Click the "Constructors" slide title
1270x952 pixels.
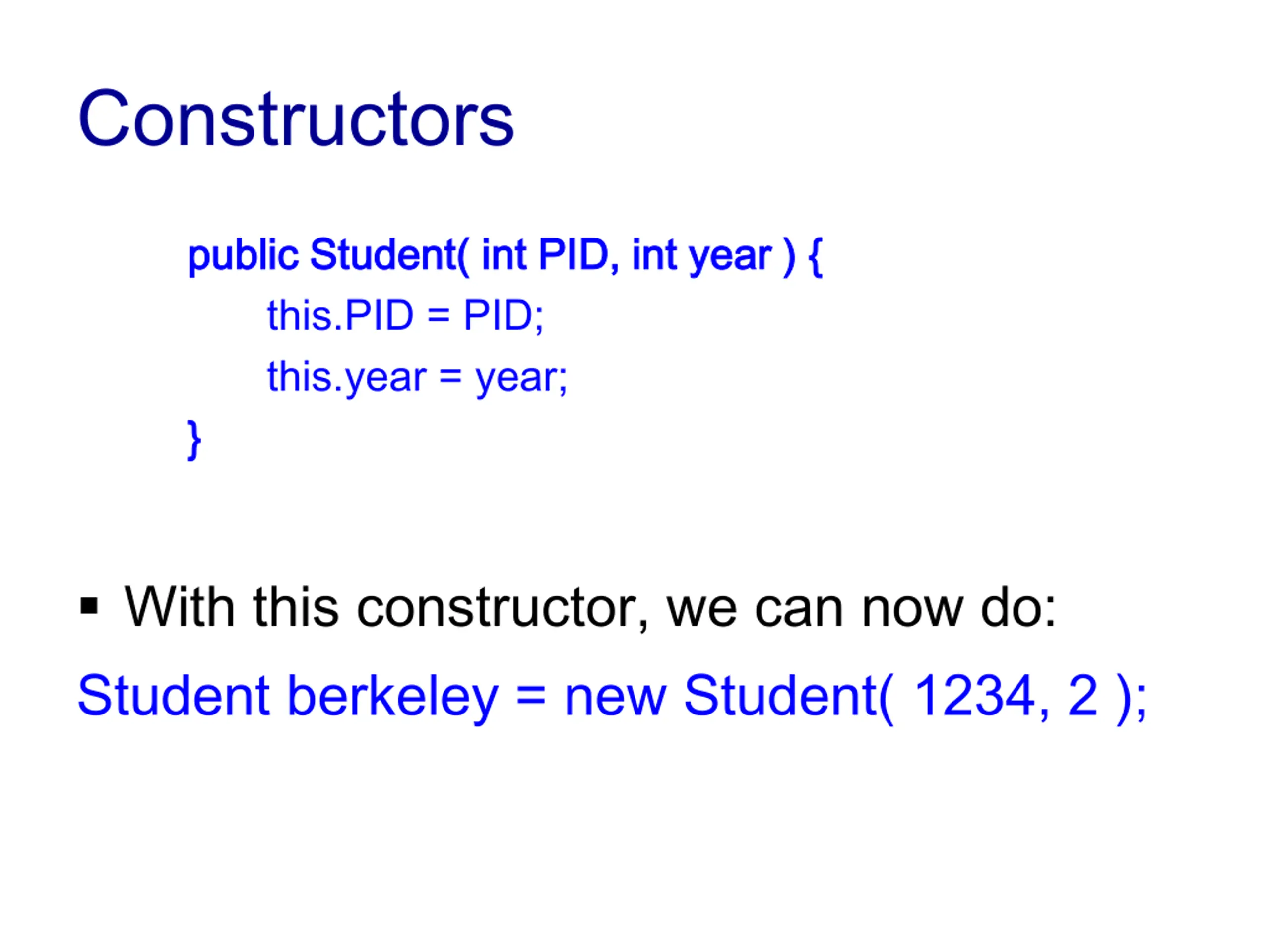[x=296, y=119]
